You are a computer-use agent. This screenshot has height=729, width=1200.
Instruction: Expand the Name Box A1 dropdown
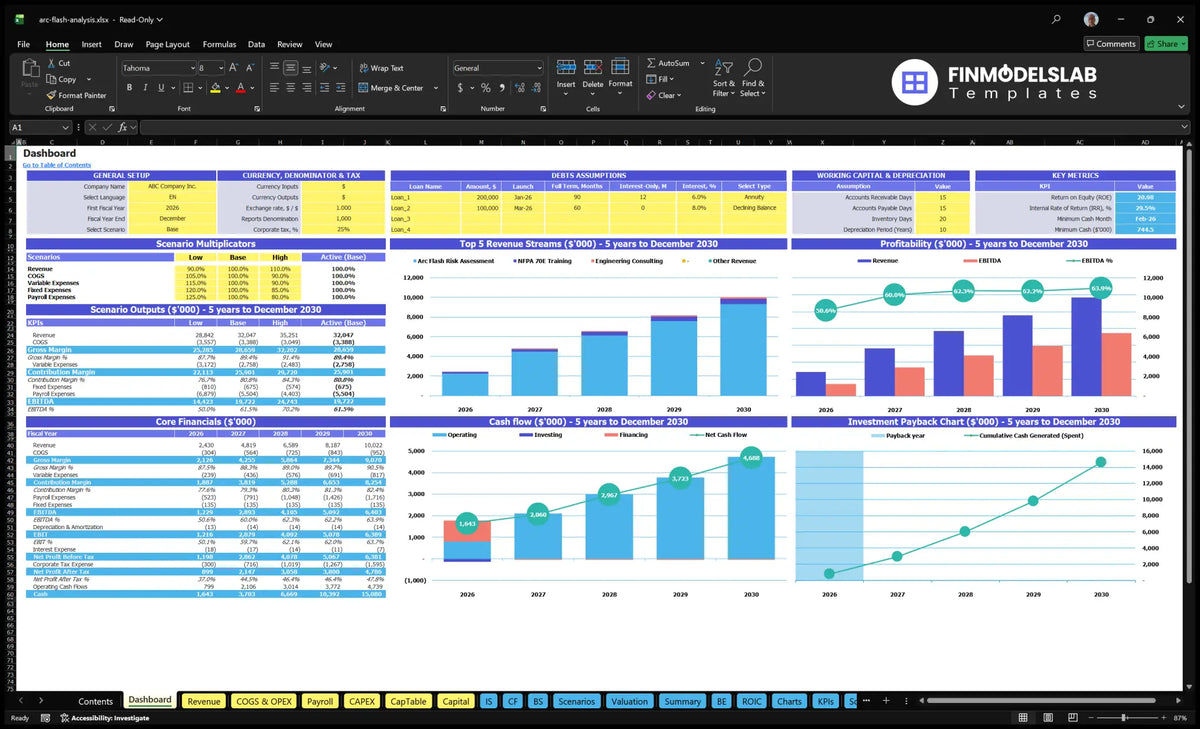[65, 127]
